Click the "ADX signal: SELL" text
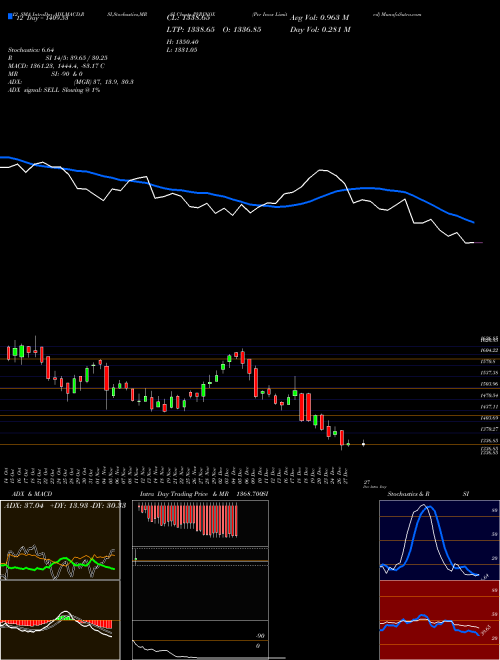 click(x=34, y=90)
